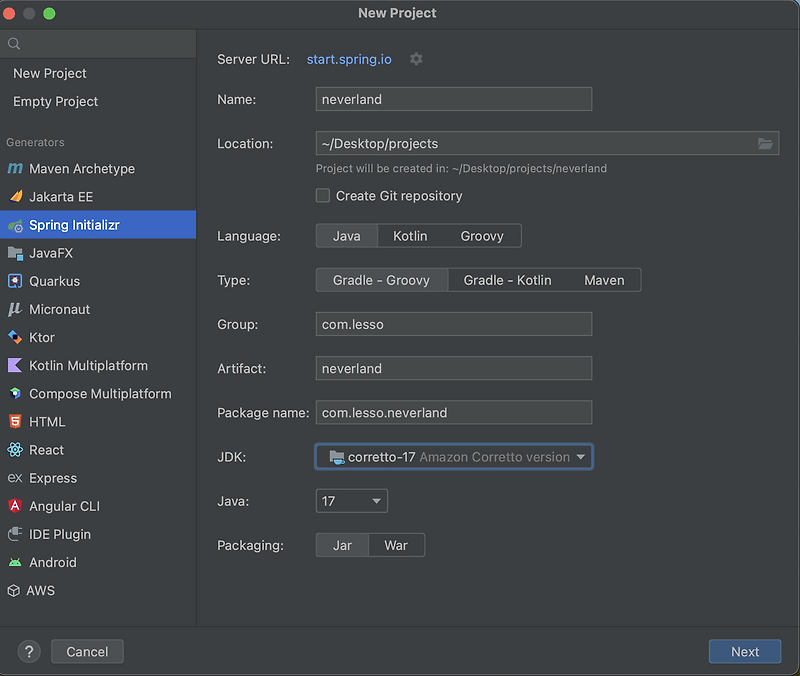This screenshot has width=800, height=676.
Task: Open the Ktor project generator
Action: point(48,337)
